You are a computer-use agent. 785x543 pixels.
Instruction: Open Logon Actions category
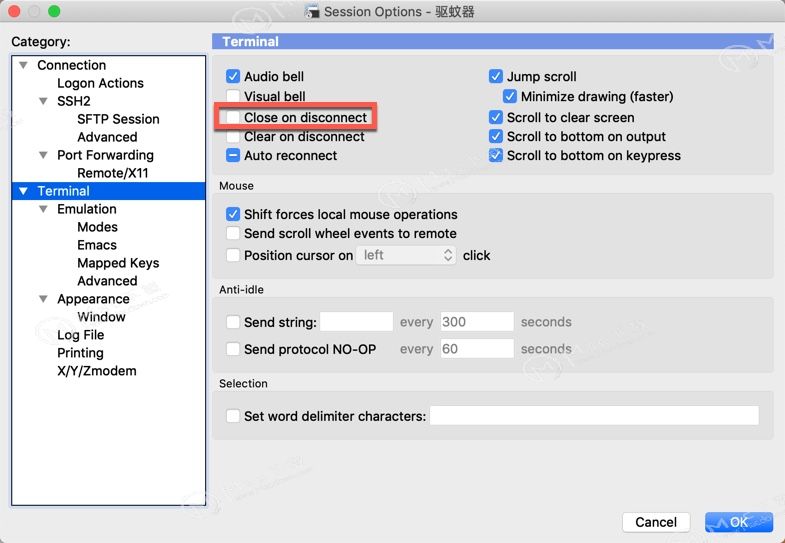point(100,83)
